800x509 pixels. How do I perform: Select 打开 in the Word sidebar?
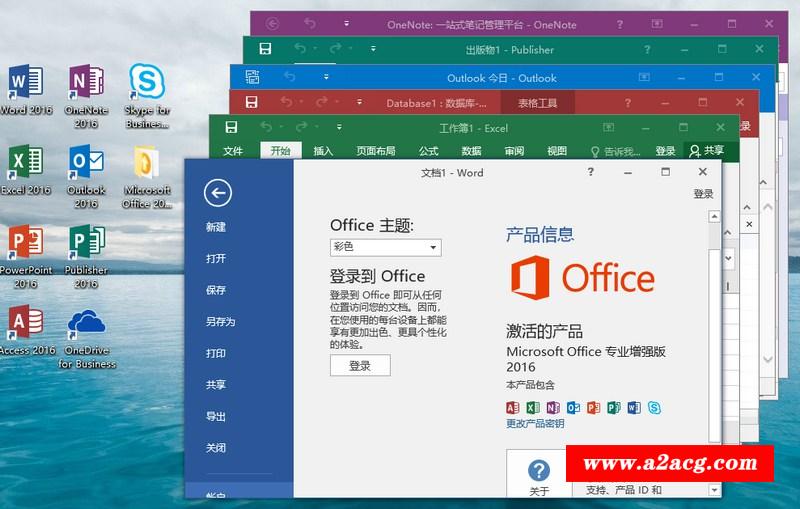tap(216, 259)
